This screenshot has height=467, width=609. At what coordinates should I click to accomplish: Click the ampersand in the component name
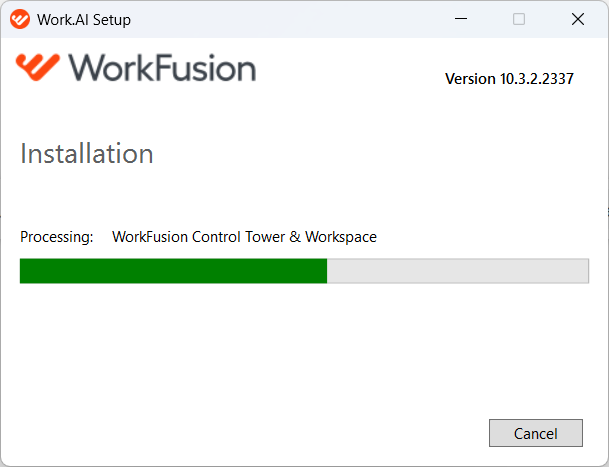(295, 237)
